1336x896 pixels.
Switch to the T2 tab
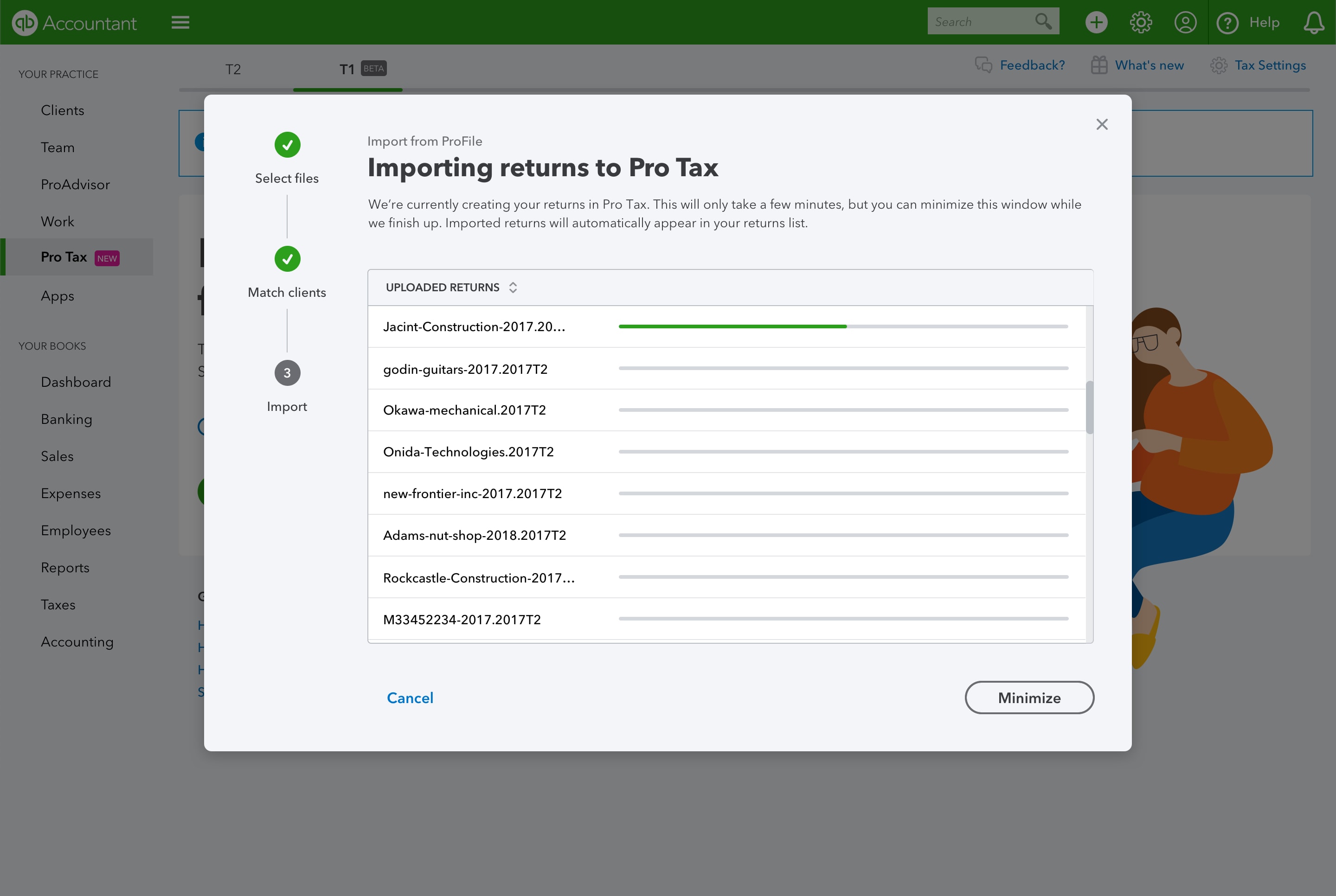point(233,69)
